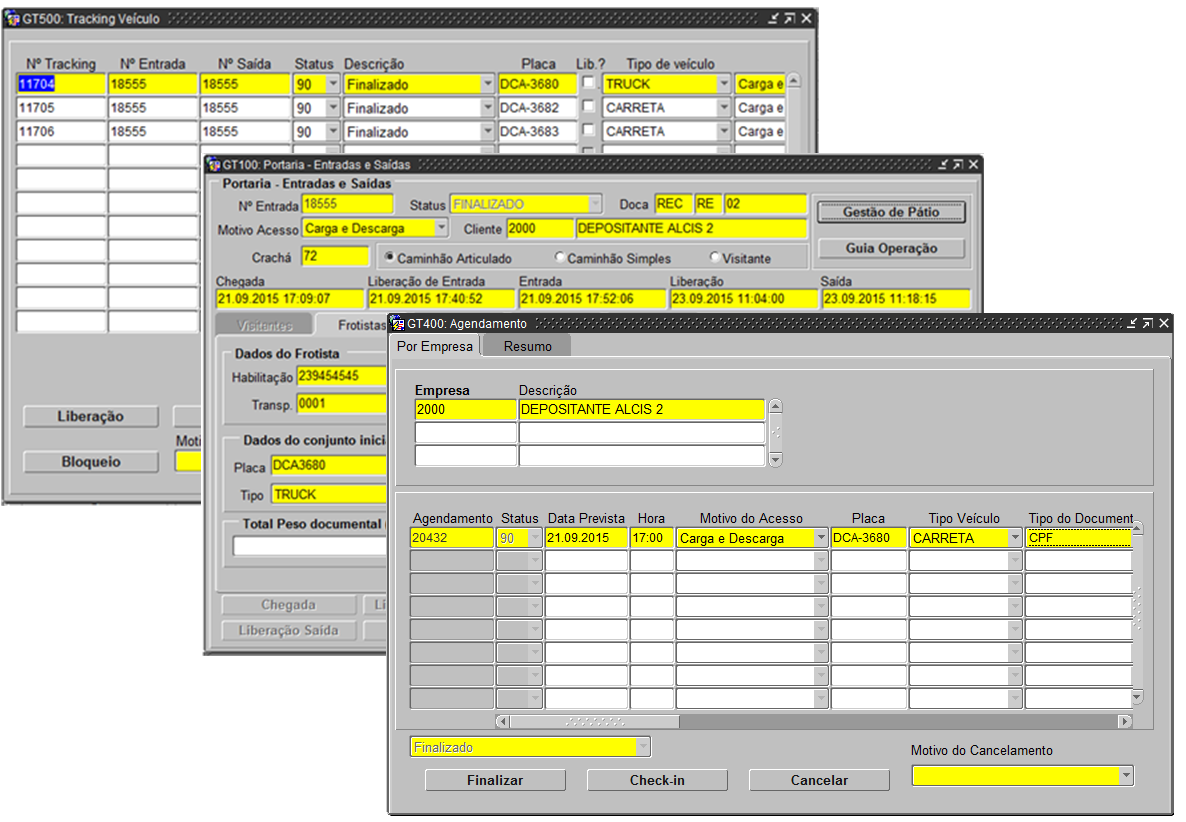Click Empresa list scroll-down arrow

tap(775, 459)
